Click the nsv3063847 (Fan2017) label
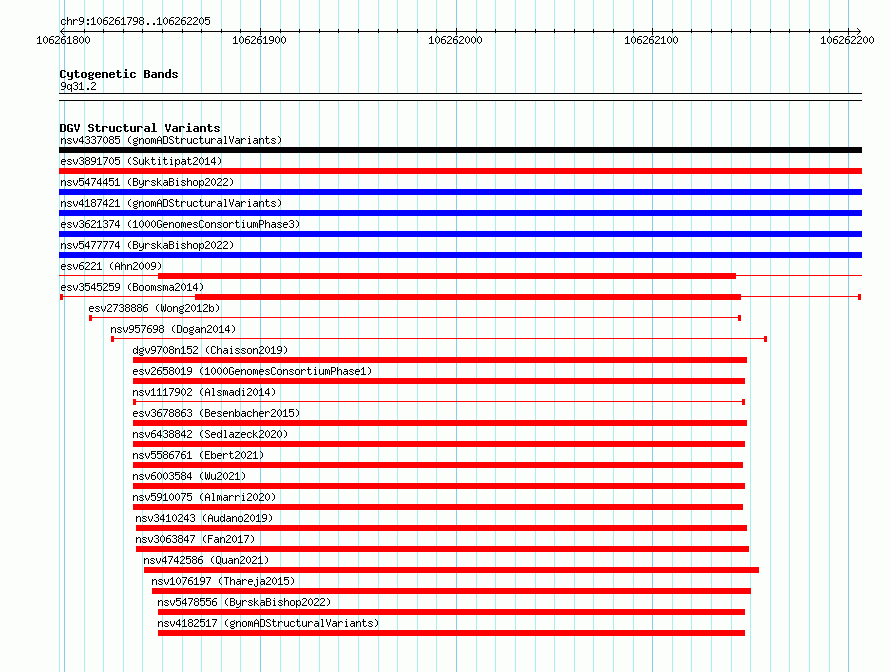 pyautogui.click(x=195, y=539)
